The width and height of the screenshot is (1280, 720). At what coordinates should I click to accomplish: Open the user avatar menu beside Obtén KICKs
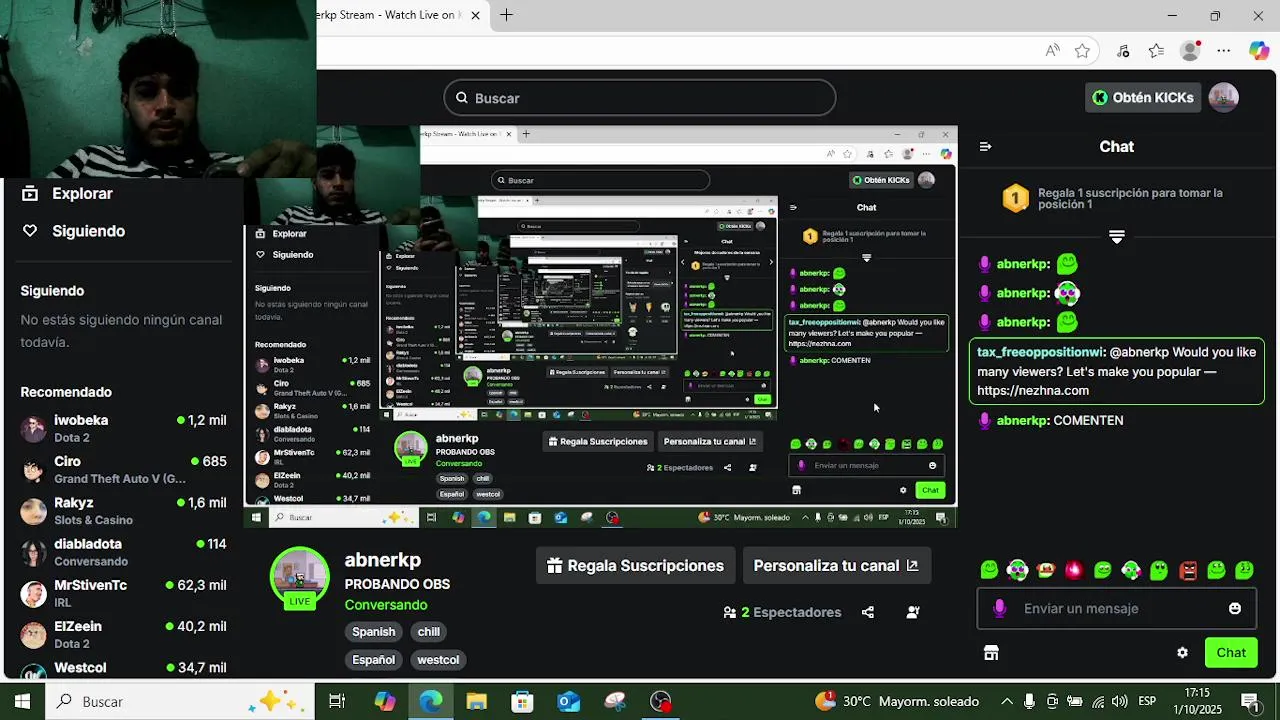(x=1224, y=97)
